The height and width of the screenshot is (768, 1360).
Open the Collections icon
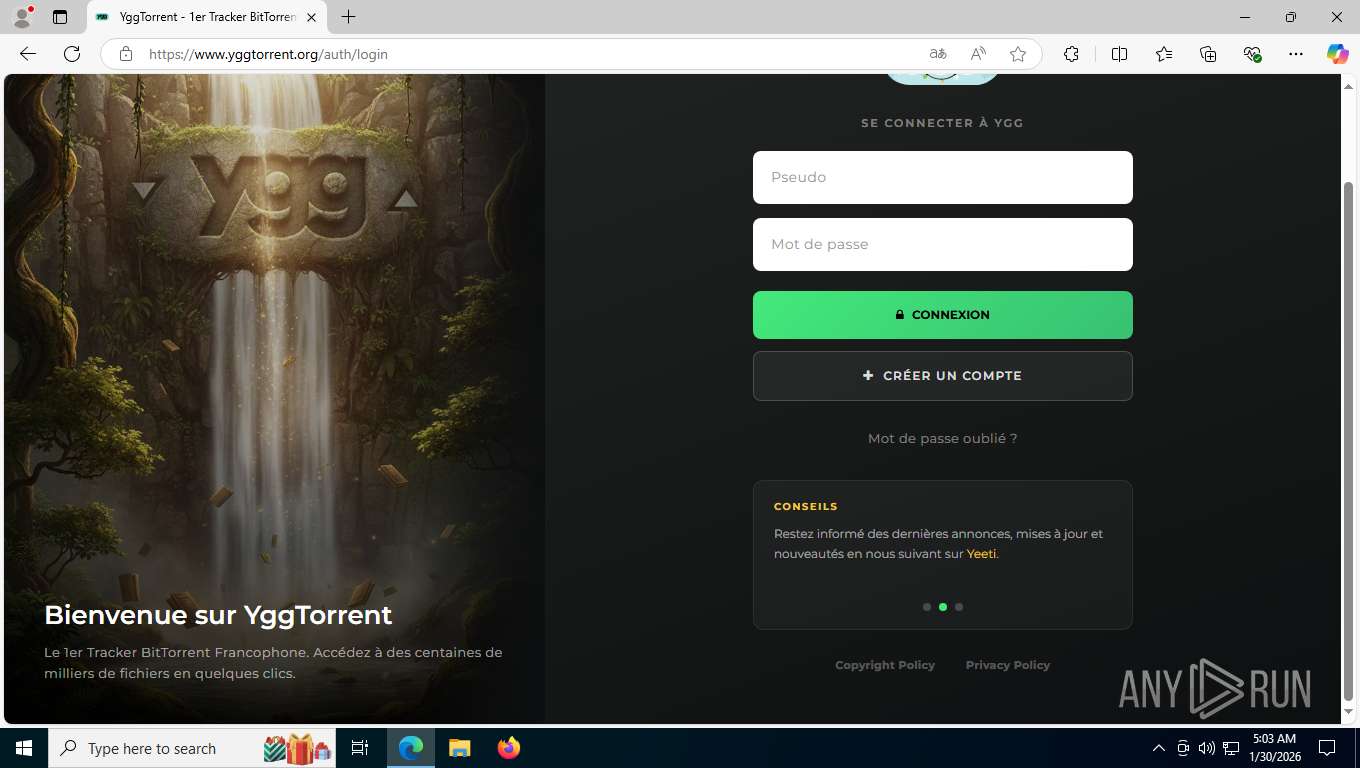tap(1208, 54)
